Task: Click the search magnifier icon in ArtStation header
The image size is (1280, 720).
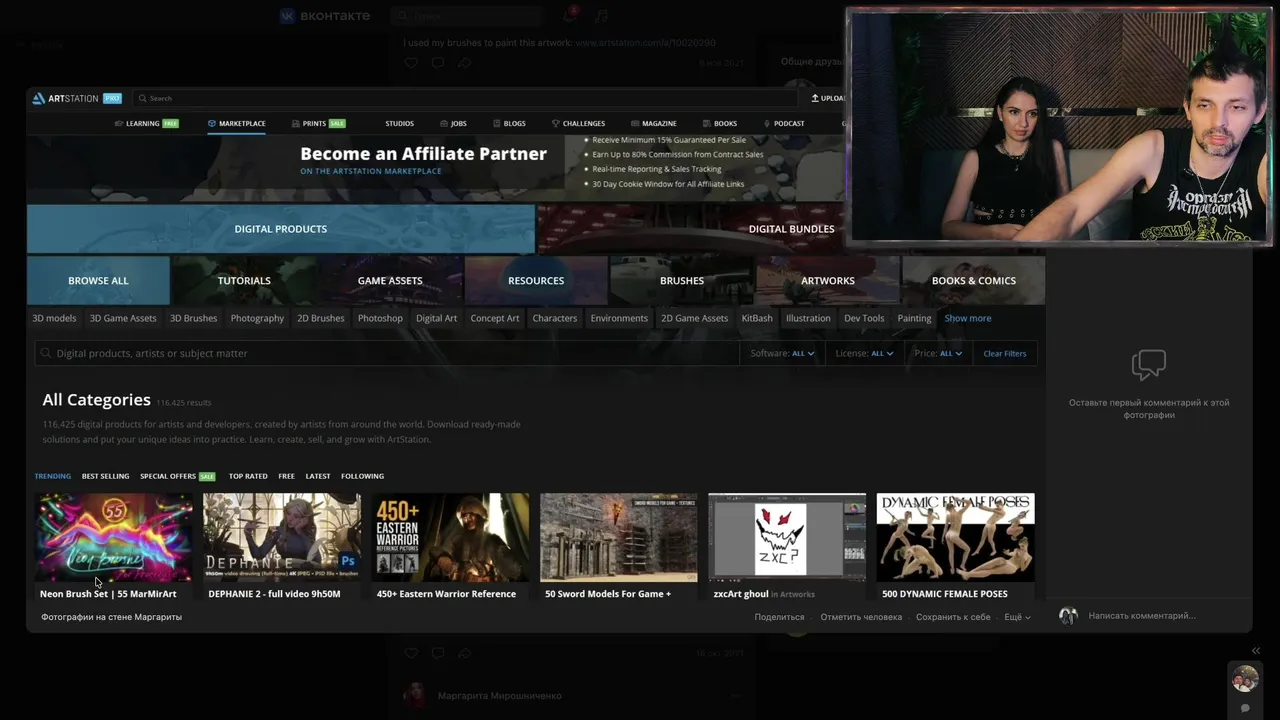Action: 142,98
